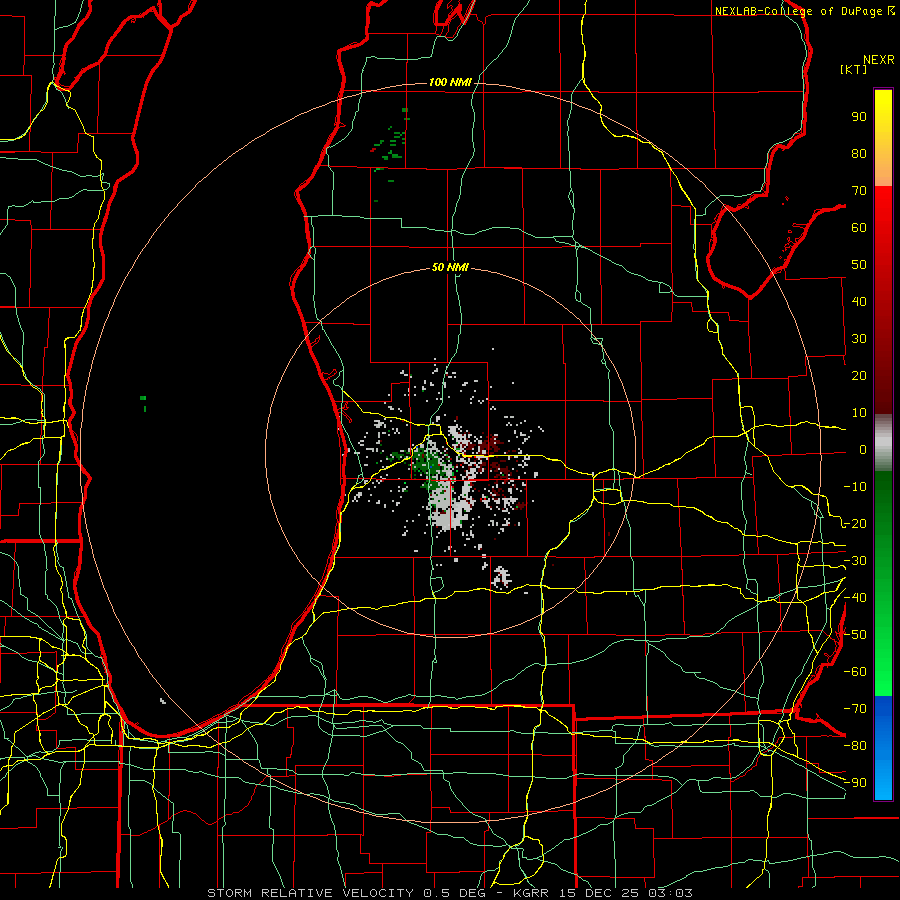Click the 40 value on the velocity scale
The image size is (900, 900).
pos(859,301)
